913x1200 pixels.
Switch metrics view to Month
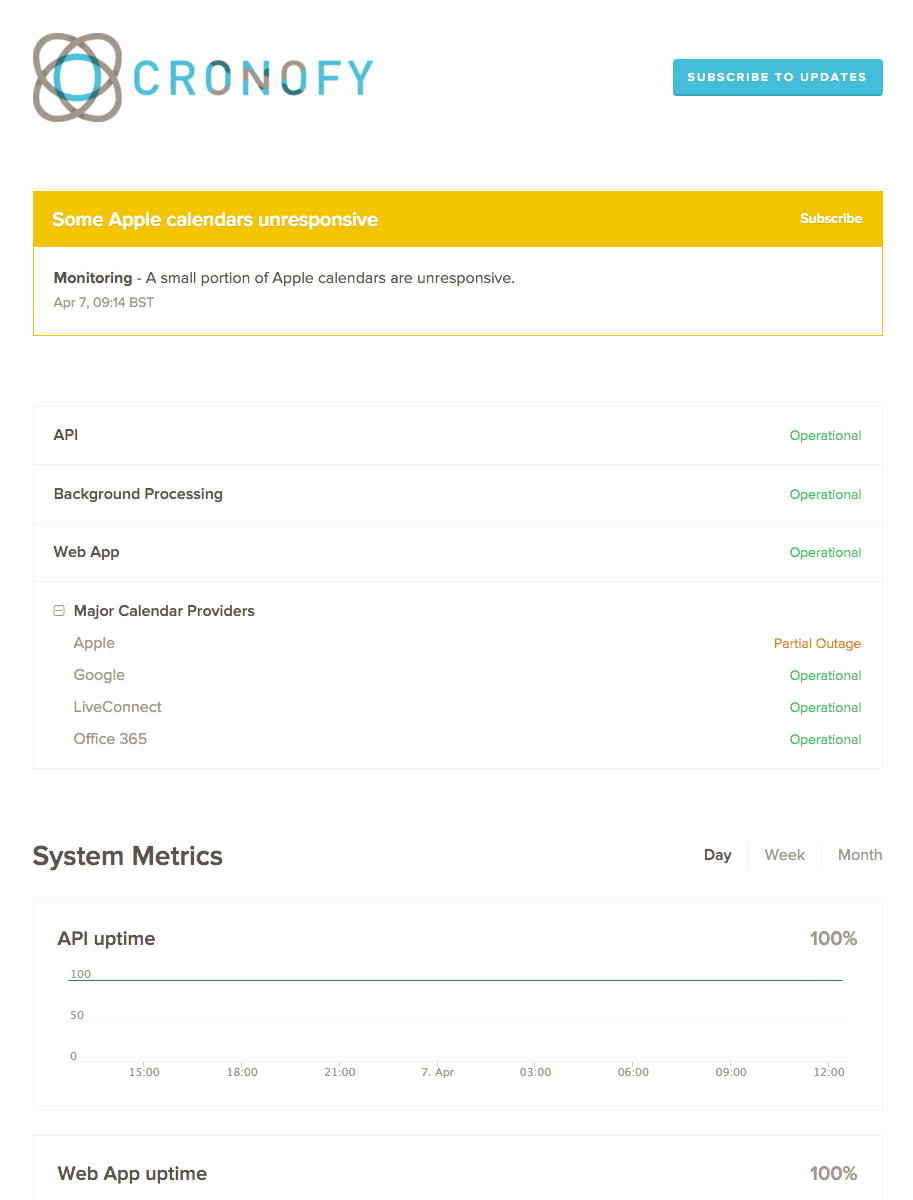pos(859,855)
